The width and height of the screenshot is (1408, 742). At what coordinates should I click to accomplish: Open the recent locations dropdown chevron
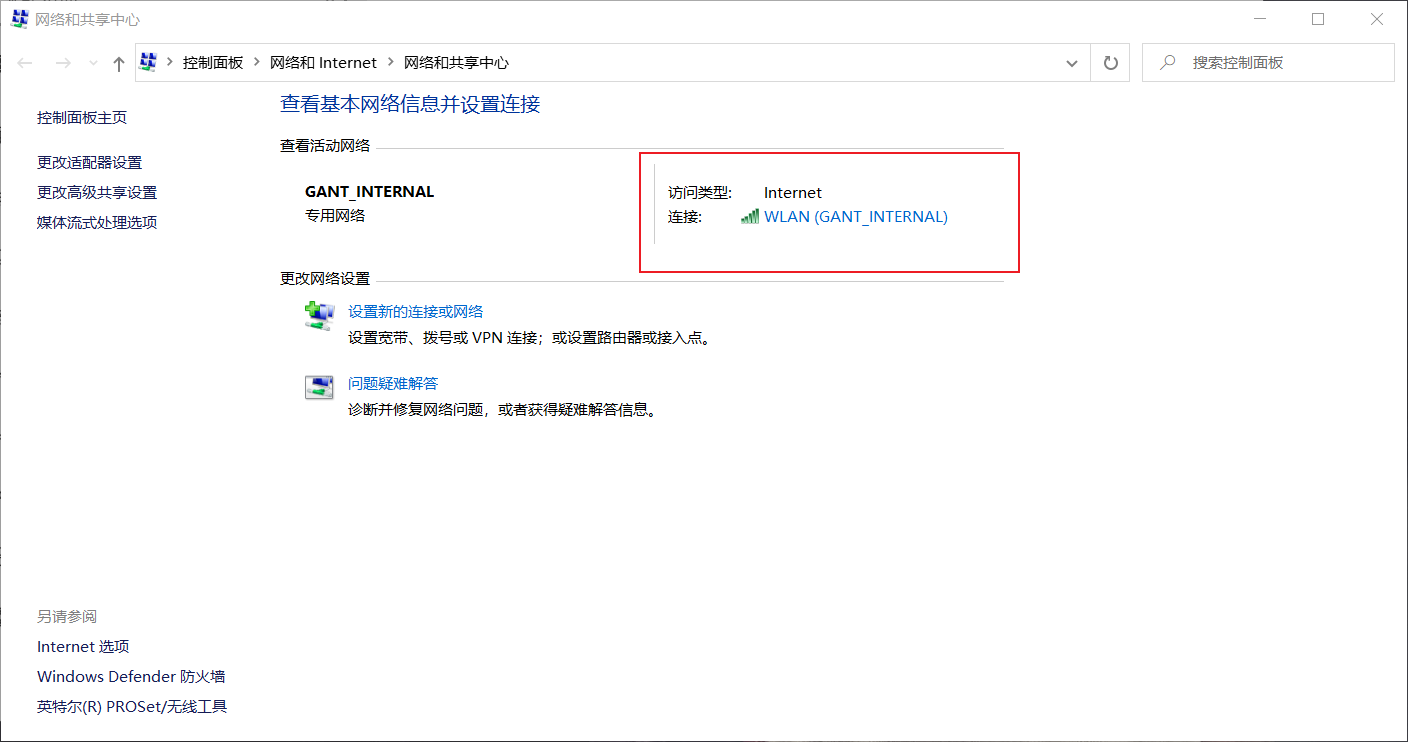pos(93,63)
